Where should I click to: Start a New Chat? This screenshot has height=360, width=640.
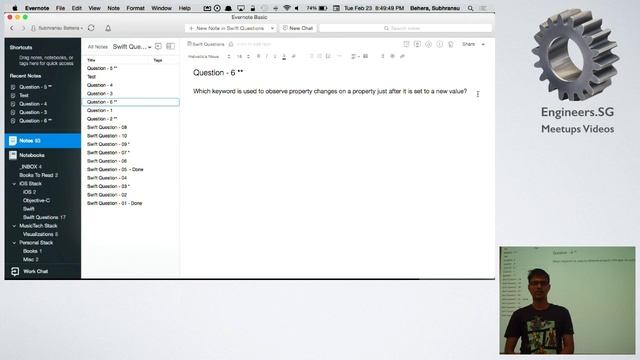tap(298, 28)
